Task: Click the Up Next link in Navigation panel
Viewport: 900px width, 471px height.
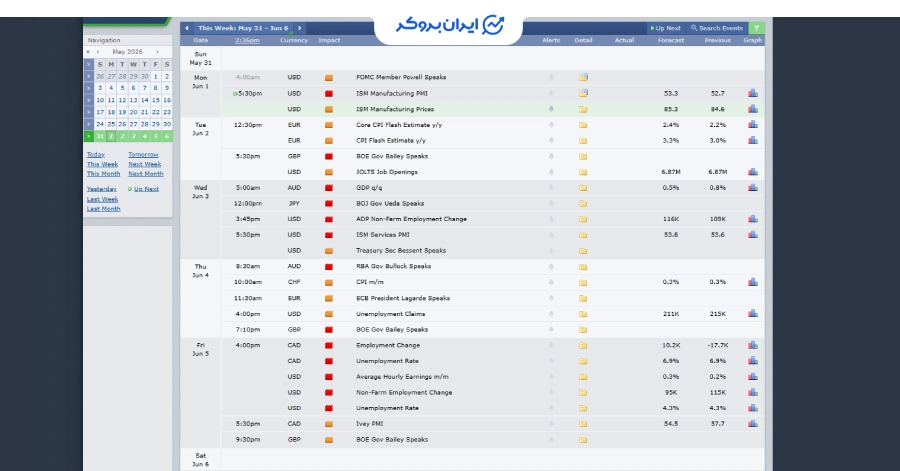Action: pos(146,189)
